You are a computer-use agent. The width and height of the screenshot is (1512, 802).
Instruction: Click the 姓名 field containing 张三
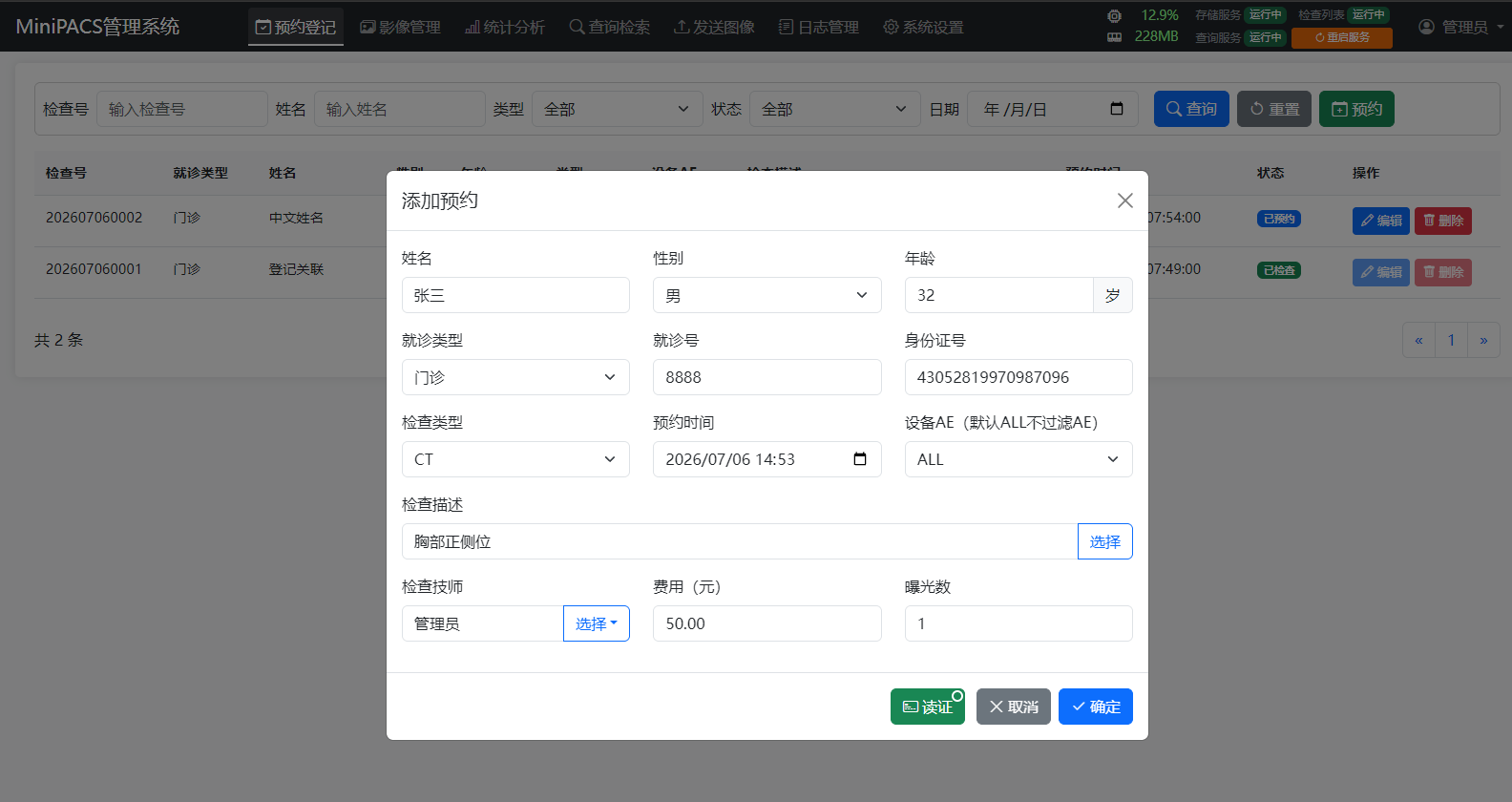515,295
